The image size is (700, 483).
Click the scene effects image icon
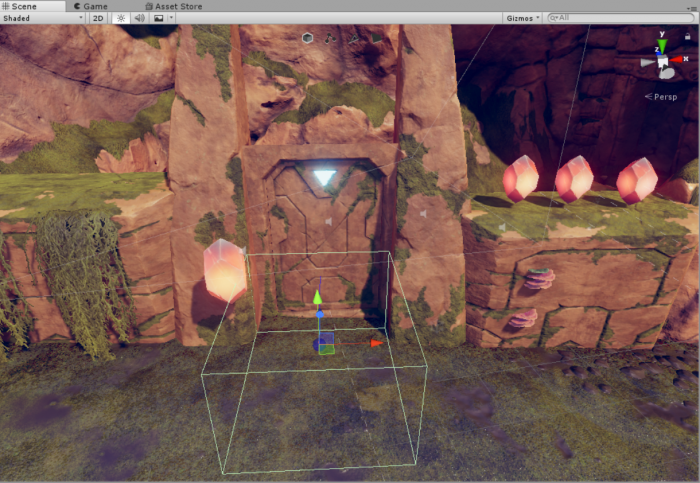(x=157, y=18)
